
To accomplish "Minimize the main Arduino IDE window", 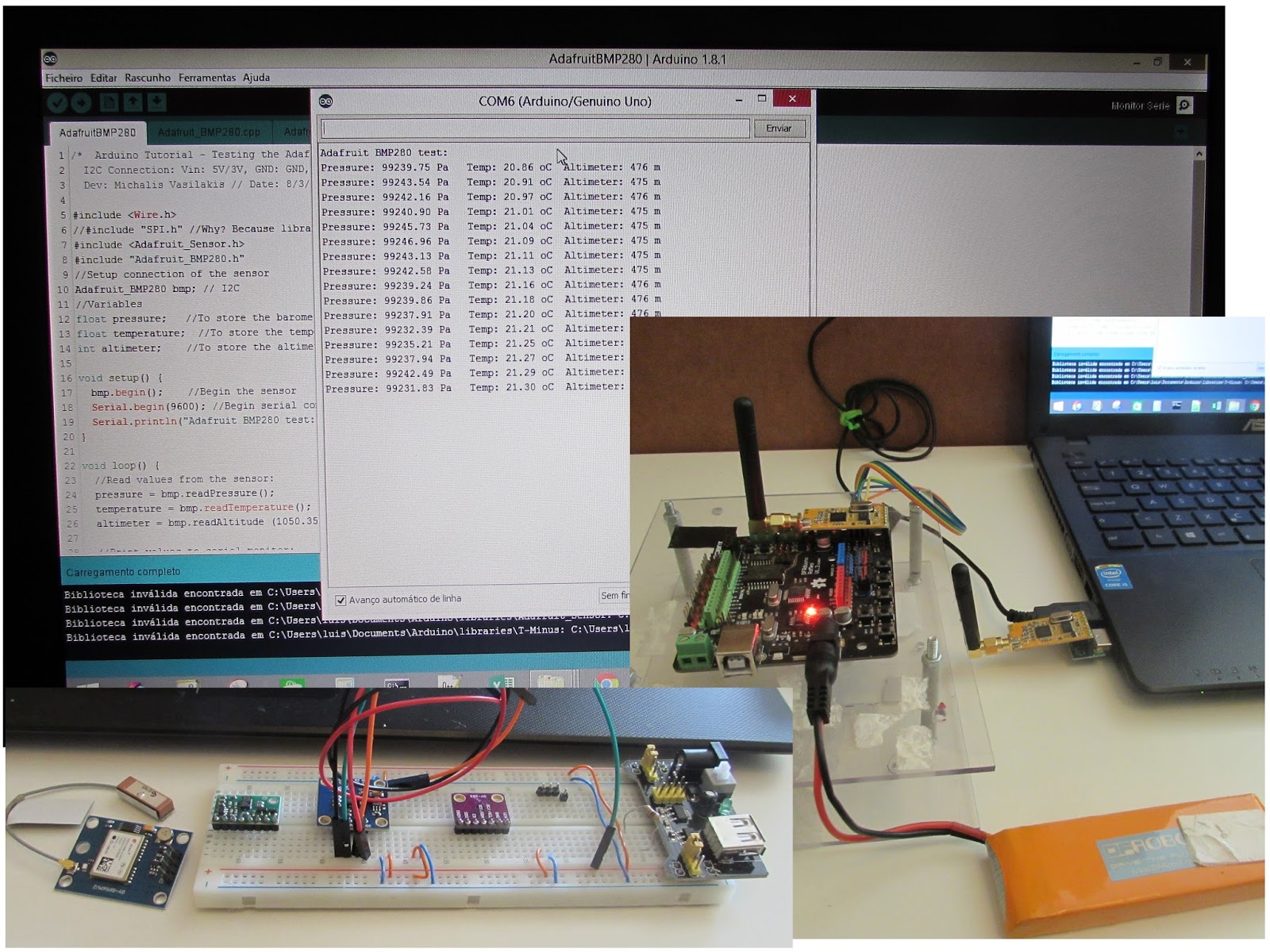I will (1137, 62).
